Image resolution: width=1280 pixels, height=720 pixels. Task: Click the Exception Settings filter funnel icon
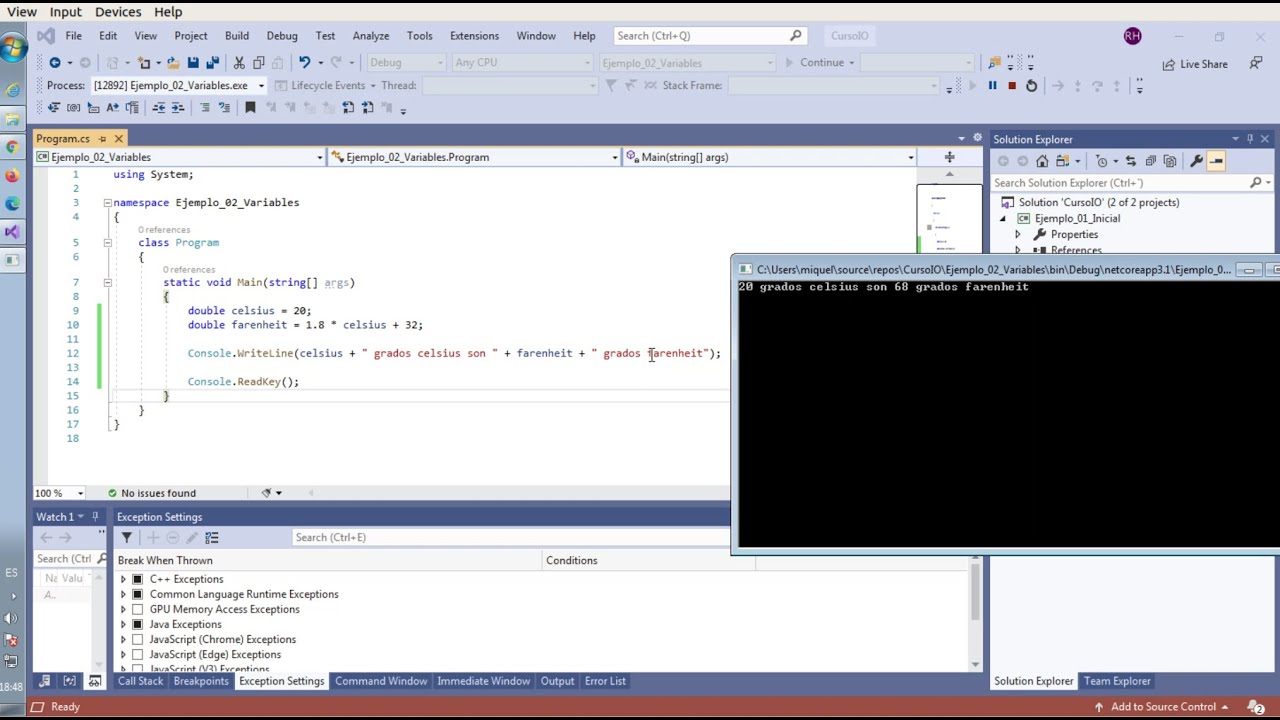126,538
